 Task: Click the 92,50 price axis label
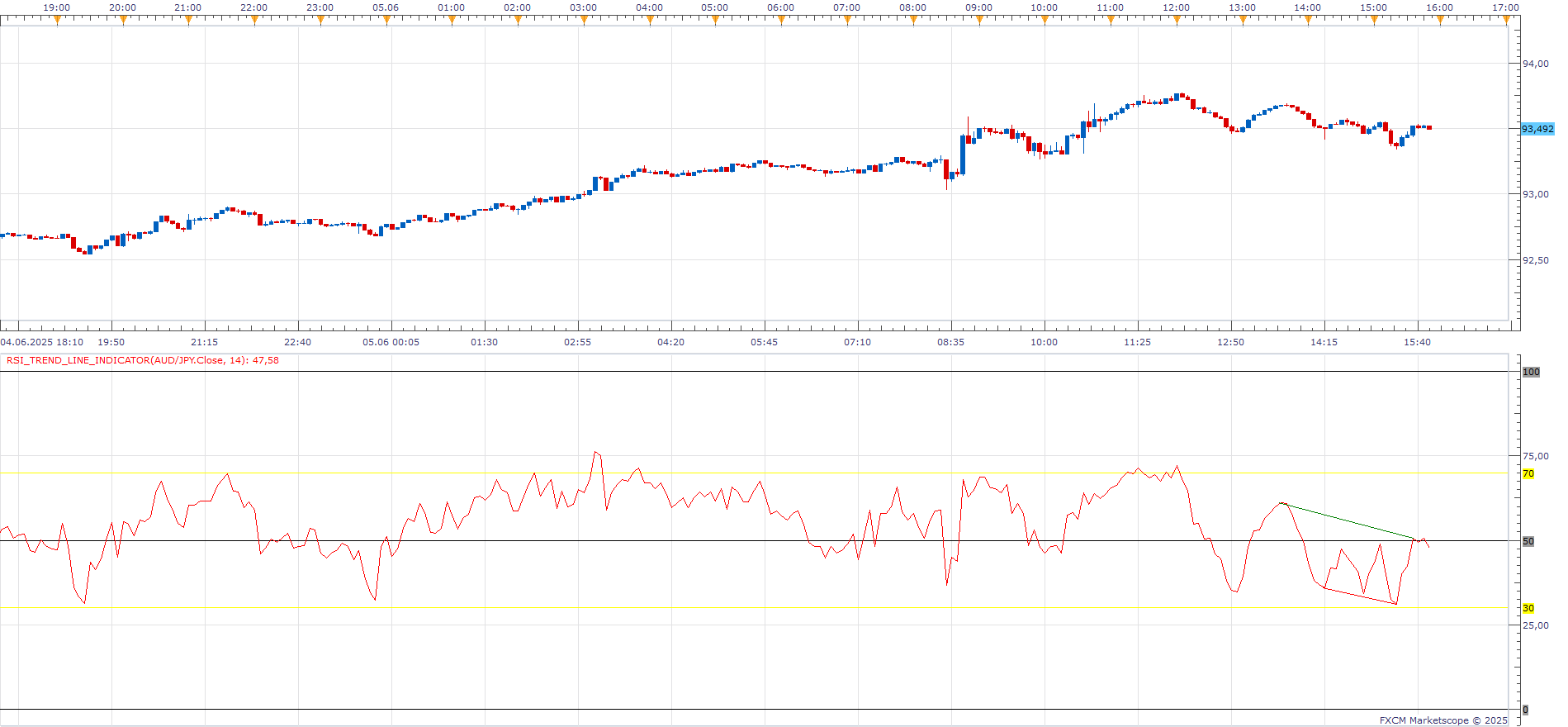pos(1536,260)
